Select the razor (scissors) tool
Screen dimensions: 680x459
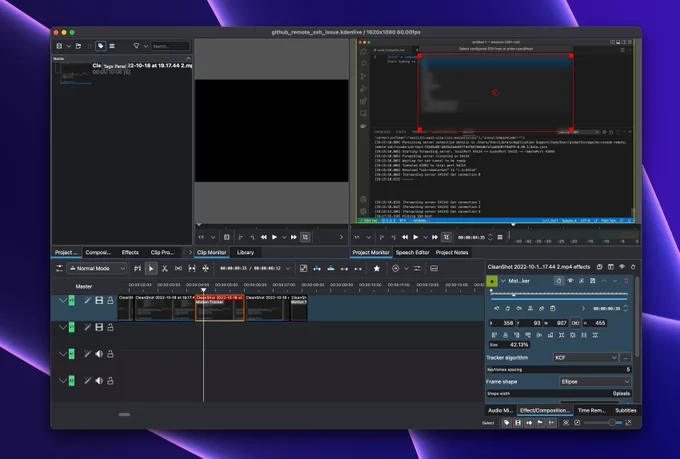pyautogui.click(x=165, y=269)
